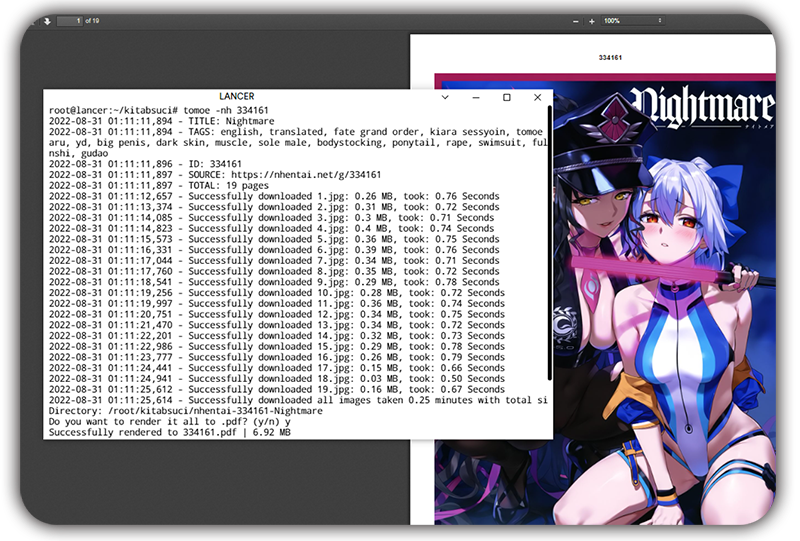Click the 'Successfully rendered to 334161.pdf' line
The height and width of the screenshot is (541, 800).
[x=170, y=433]
